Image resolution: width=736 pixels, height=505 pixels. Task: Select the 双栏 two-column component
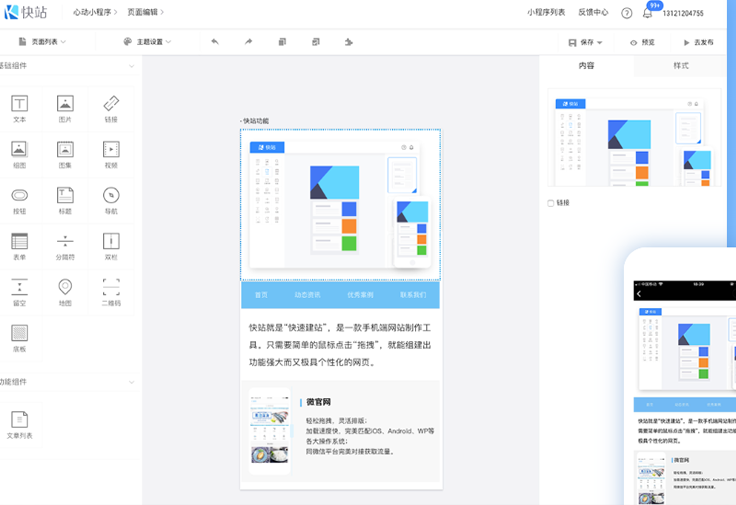pyautogui.click(x=111, y=246)
